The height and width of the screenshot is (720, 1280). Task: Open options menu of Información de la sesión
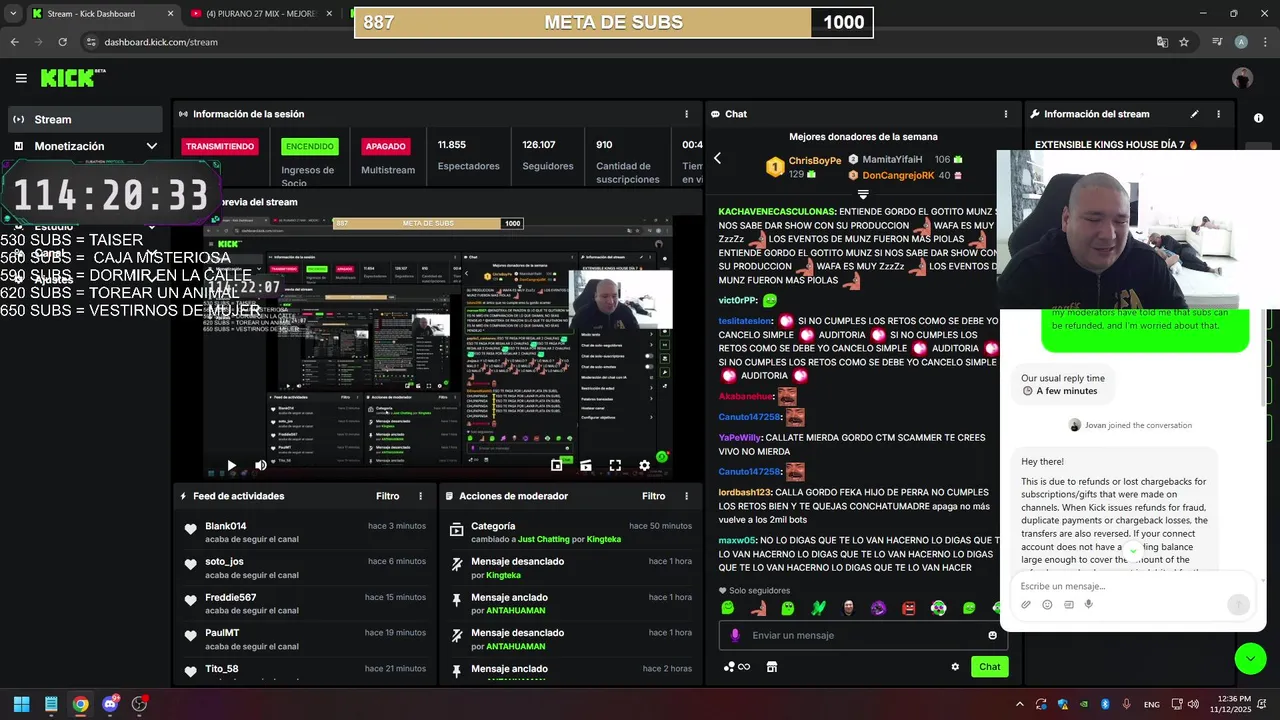(686, 114)
